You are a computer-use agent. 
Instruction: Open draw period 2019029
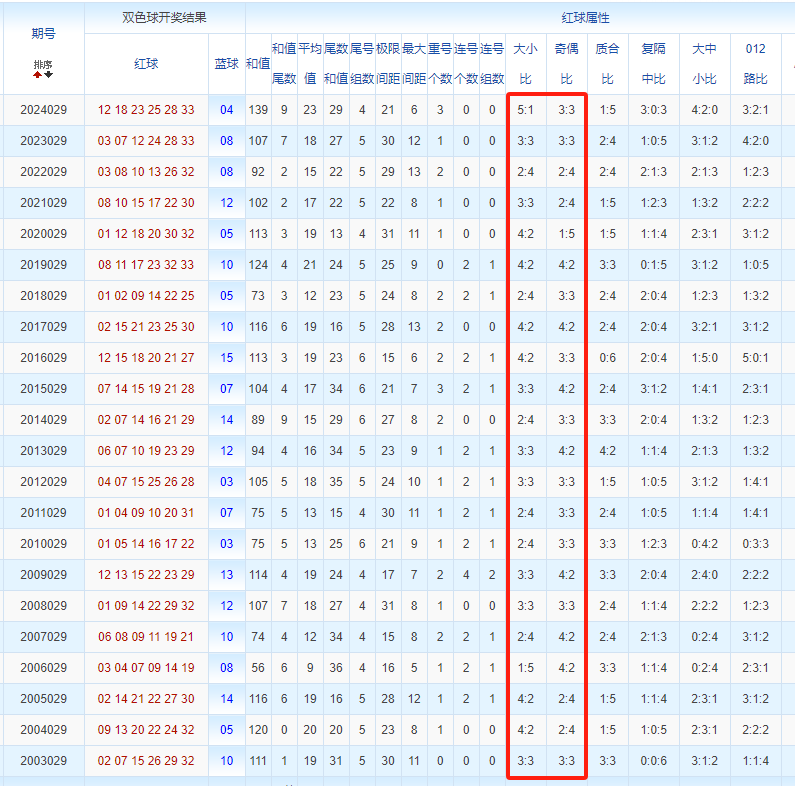[x=43, y=265]
